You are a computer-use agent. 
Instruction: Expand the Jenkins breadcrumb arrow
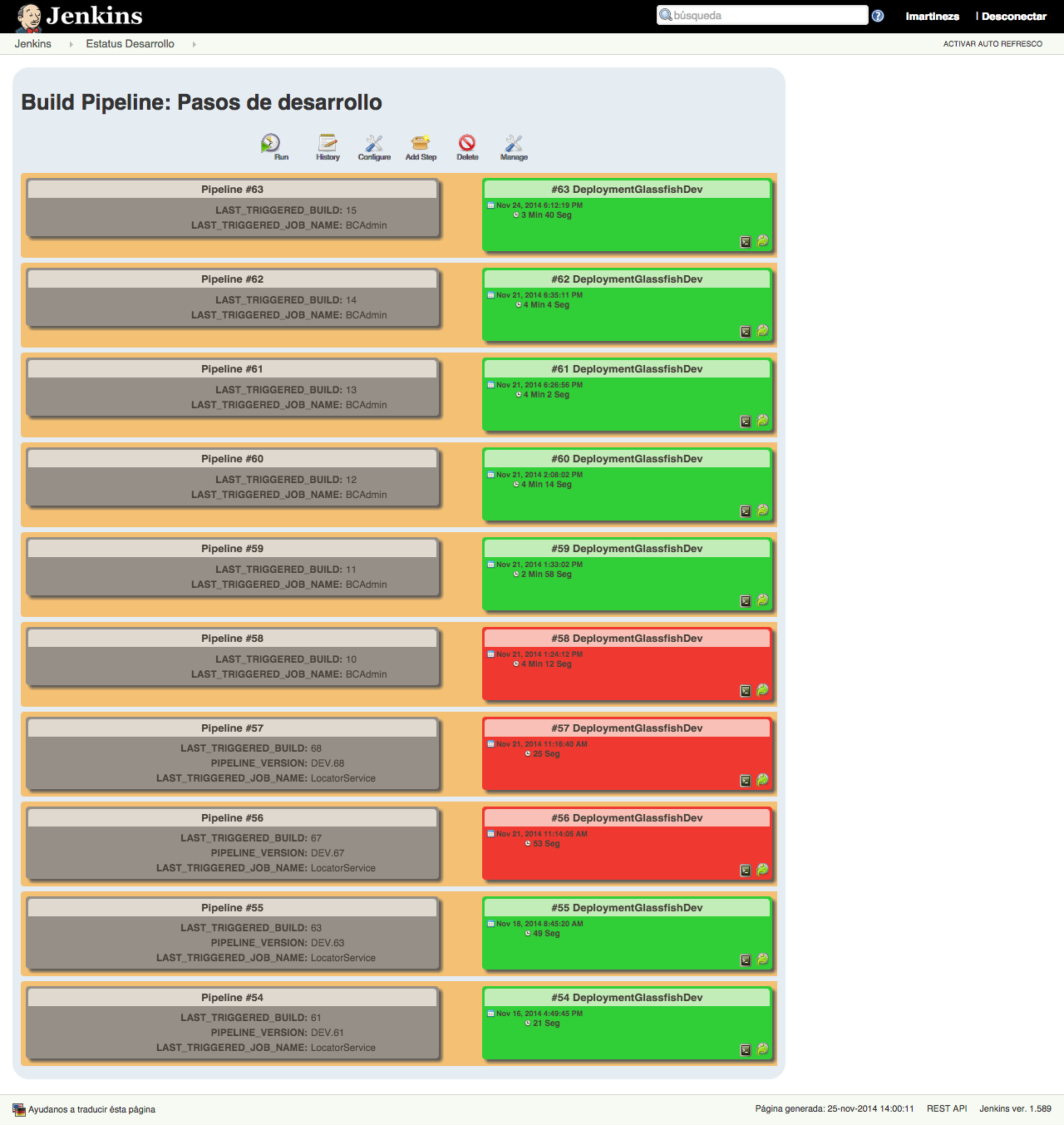[71, 44]
